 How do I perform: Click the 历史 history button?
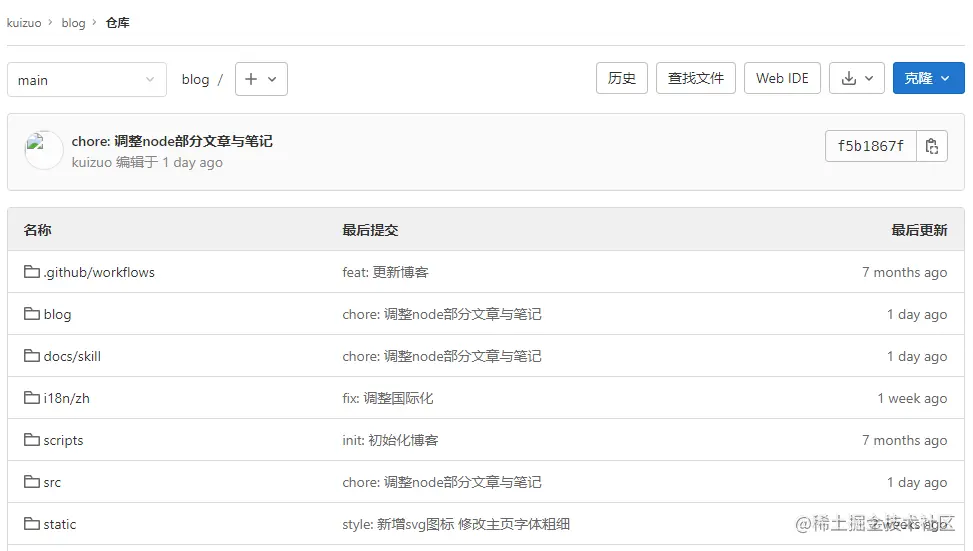point(622,78)
